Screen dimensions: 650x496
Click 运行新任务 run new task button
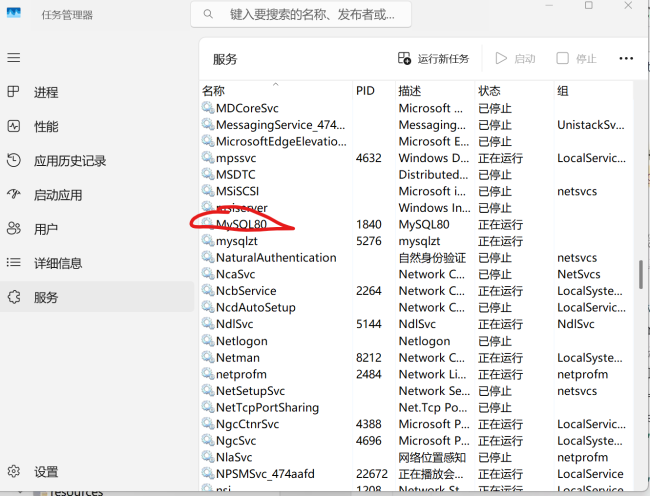point(433,59)
